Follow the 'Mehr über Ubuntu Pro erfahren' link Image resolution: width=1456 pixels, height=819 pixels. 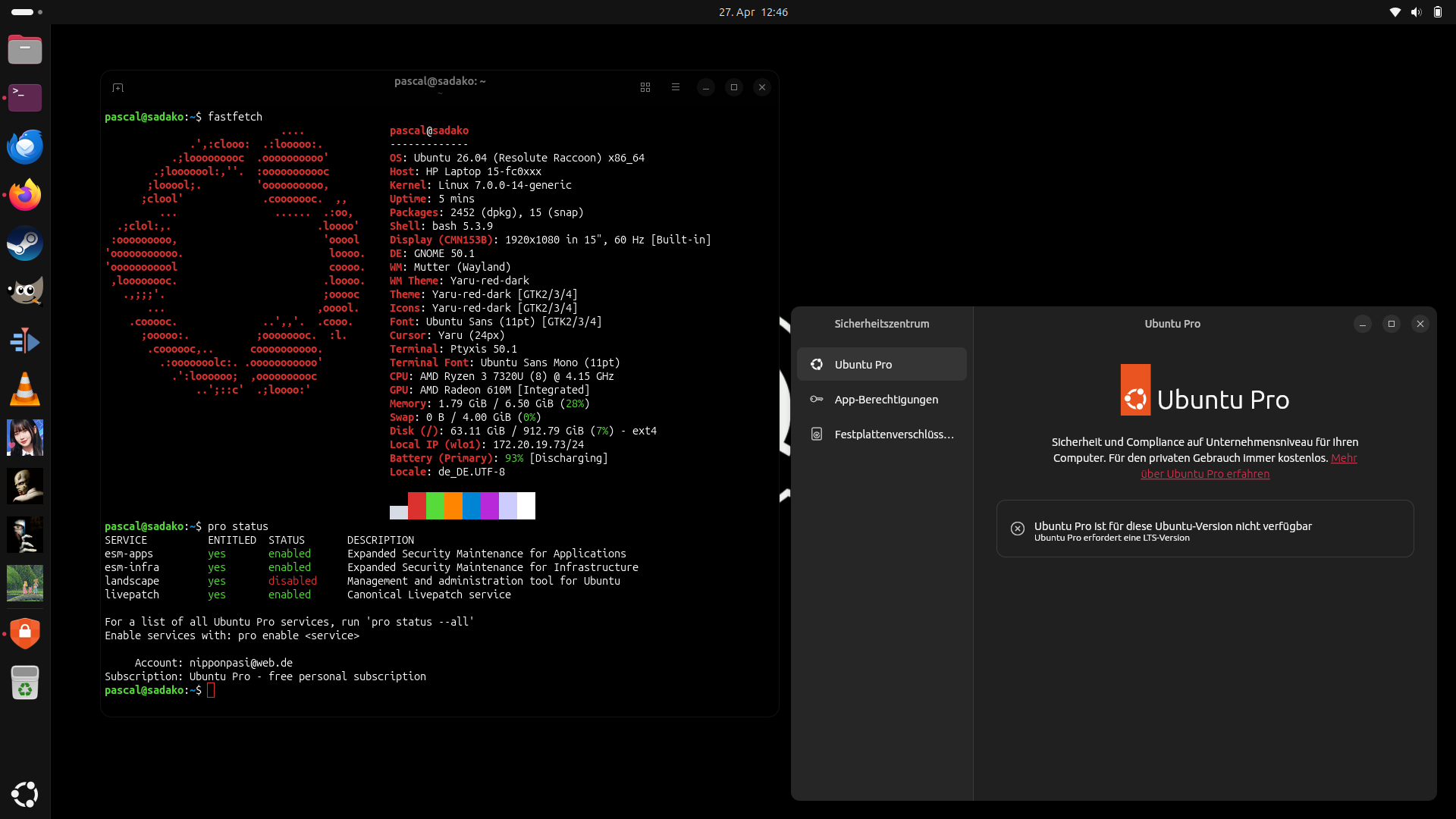pos(1204,474)
